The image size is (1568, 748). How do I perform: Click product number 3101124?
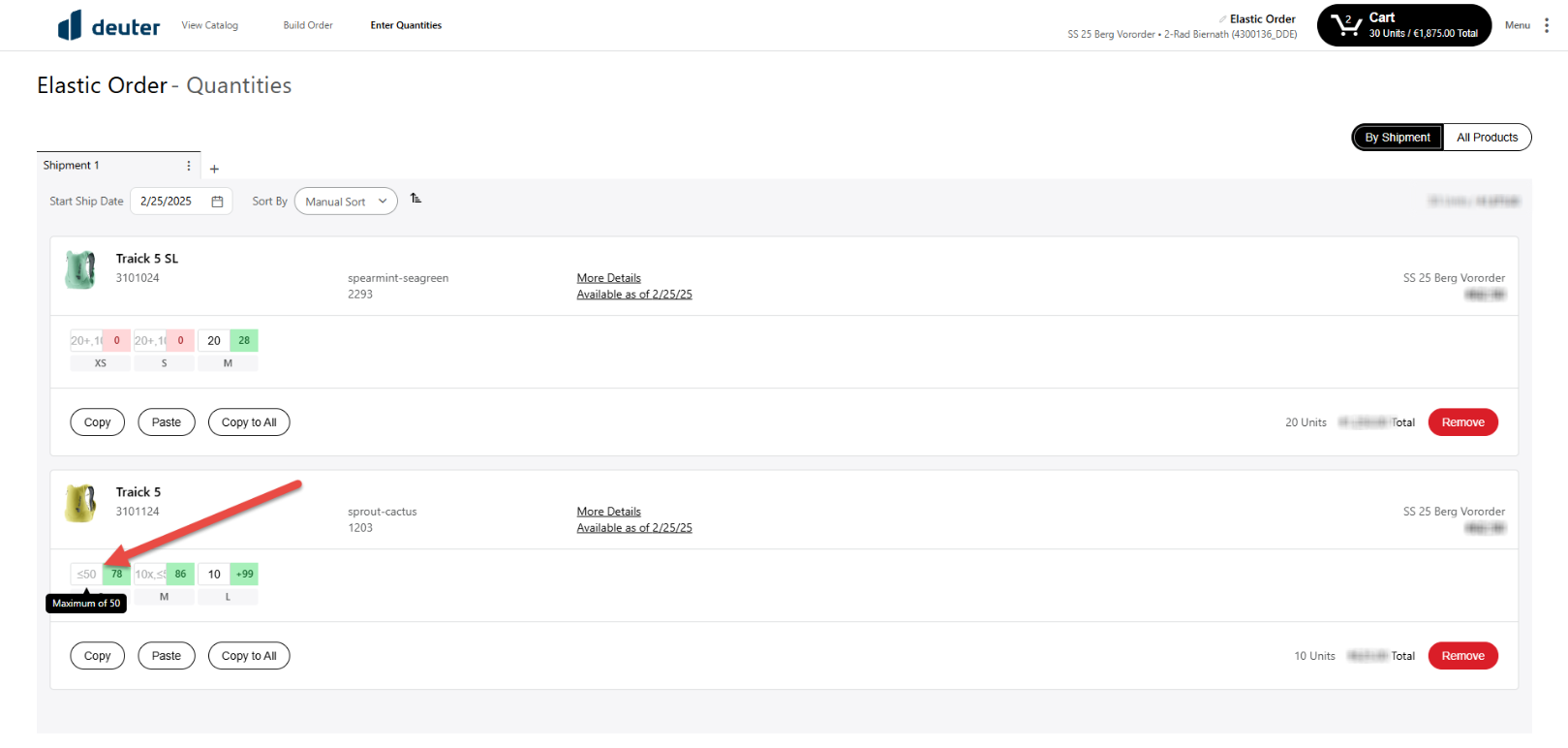coord(138,512)
